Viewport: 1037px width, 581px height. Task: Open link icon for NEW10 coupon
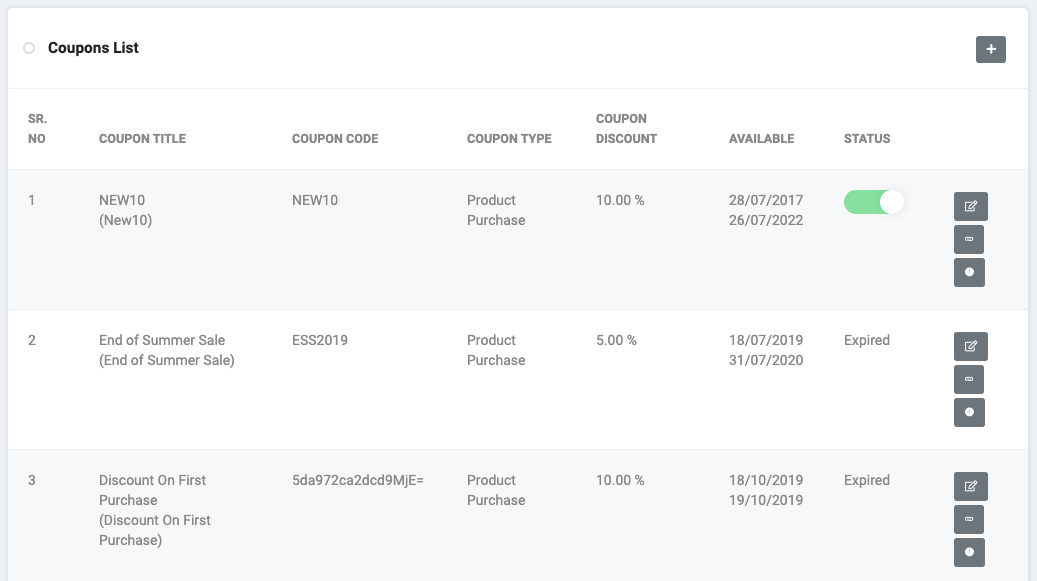(969, 239)
